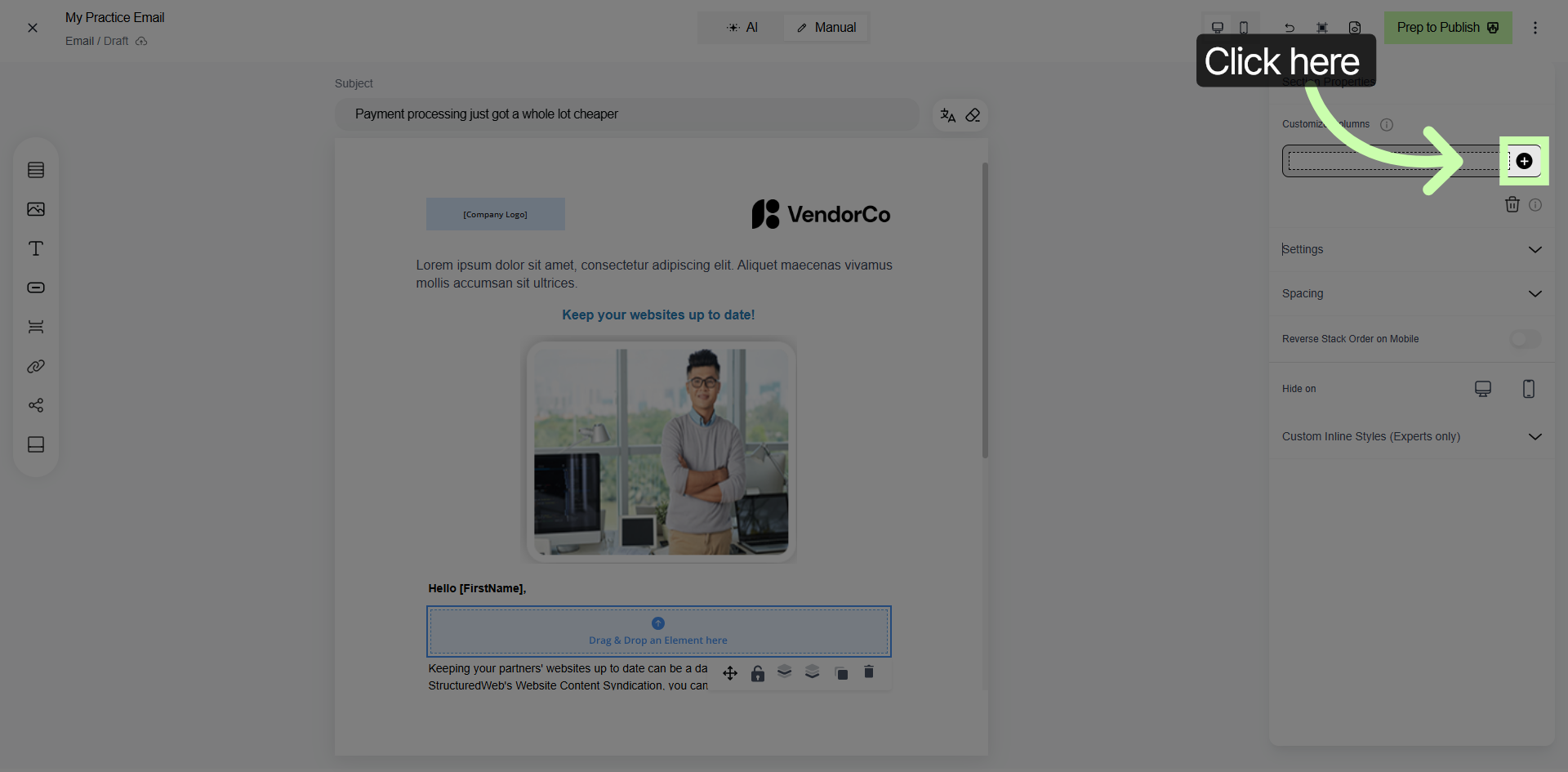This screenshot has height=772, width=1568.
Task: Click the unlock padlock icon in section toolbar
Action: (x=758, y=673)
